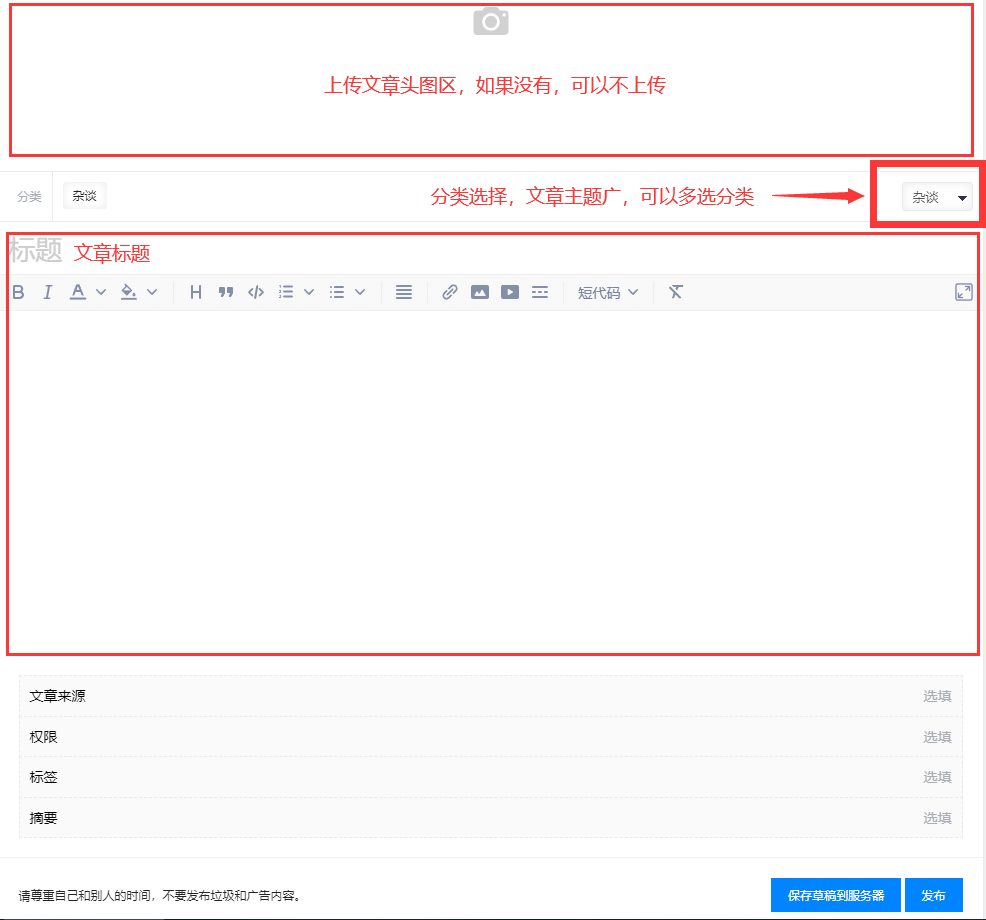This screenshot has width=986, height=920.
Task: Clear formatting with the eraser icon
Action: (x=675, y=292)
